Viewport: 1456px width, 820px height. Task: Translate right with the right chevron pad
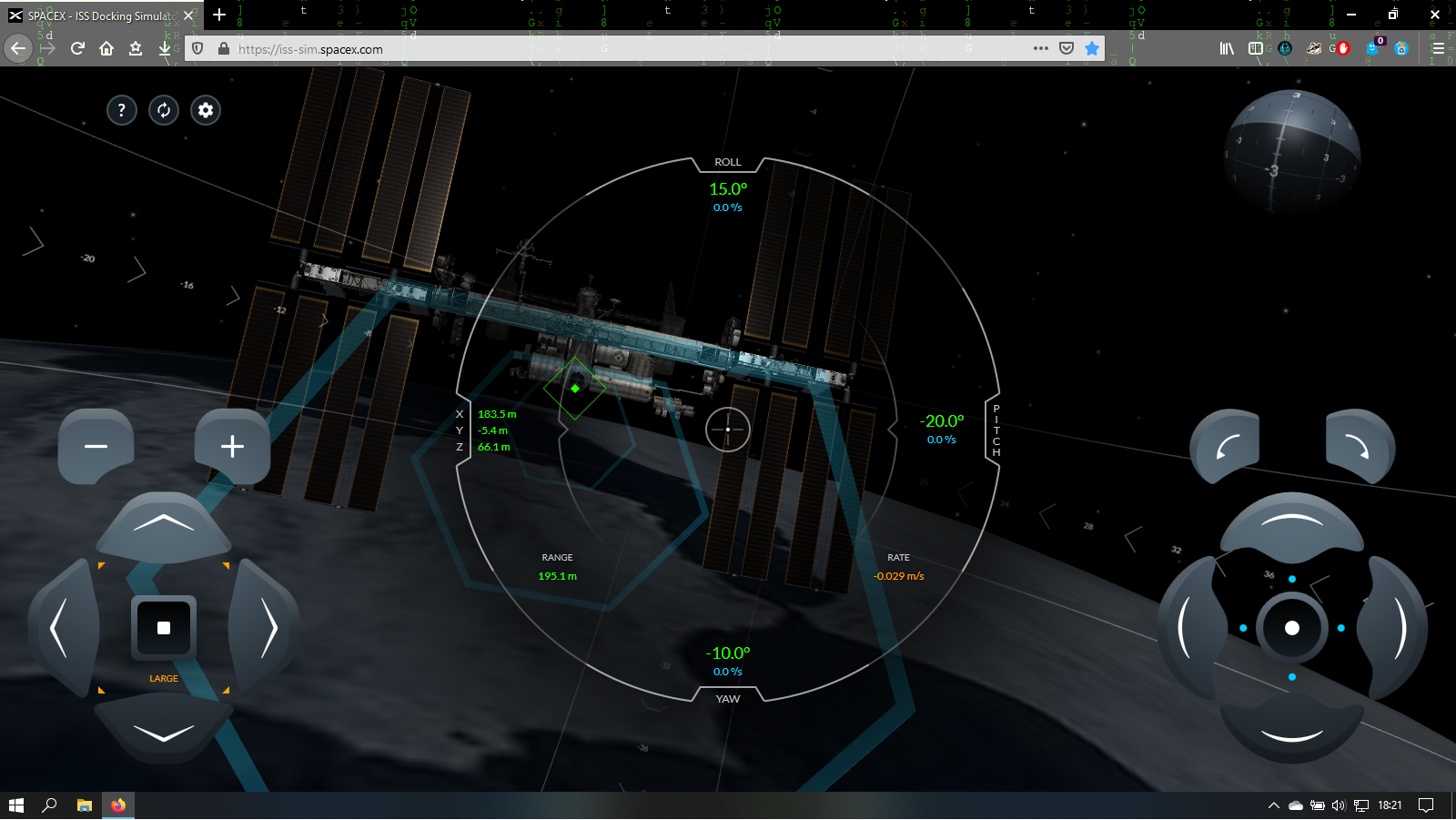point(266,628)
